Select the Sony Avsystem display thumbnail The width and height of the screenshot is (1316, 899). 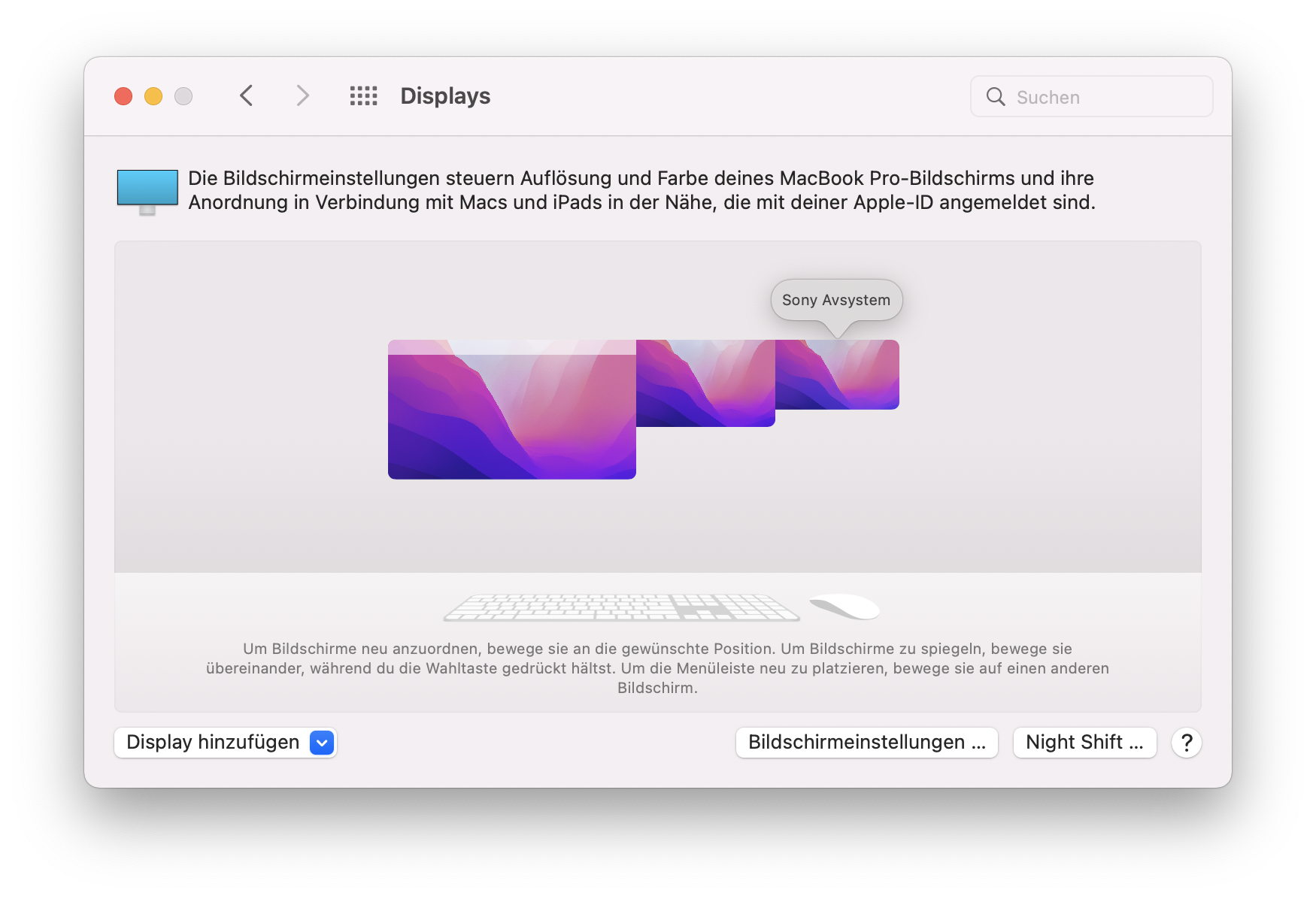coord(837,374)
